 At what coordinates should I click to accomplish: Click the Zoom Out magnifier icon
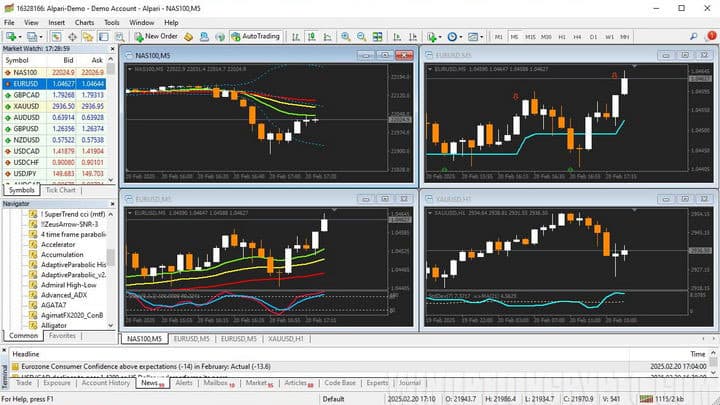point(362,37)
